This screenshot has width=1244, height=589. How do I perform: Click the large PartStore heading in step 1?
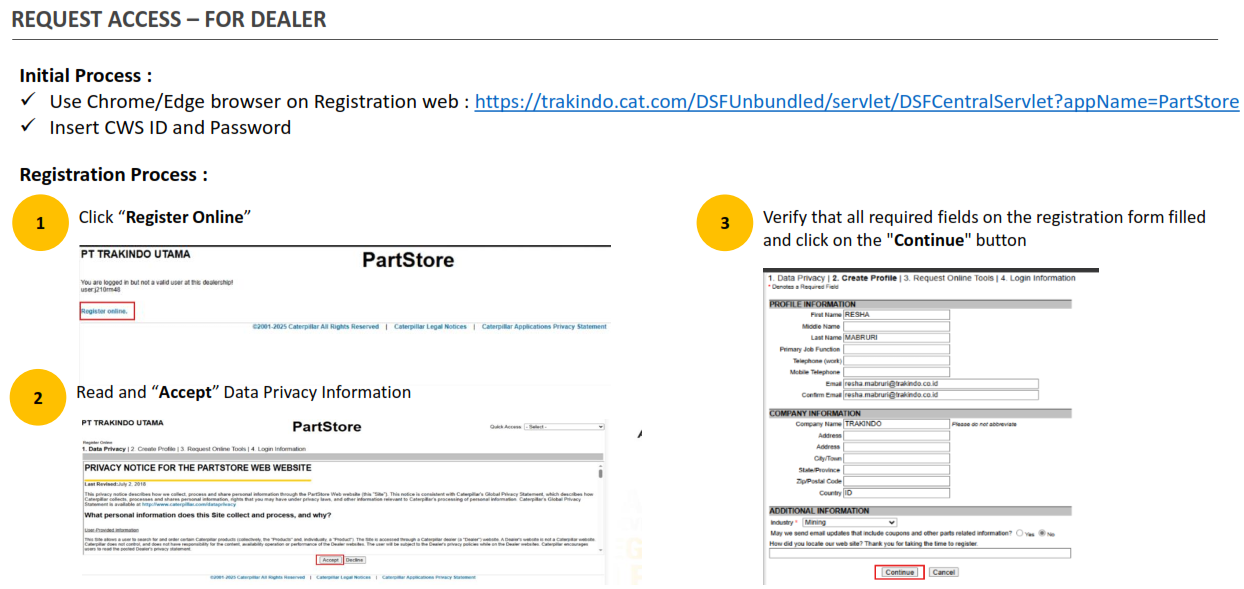pyautogui.click(x=408, y=260)
